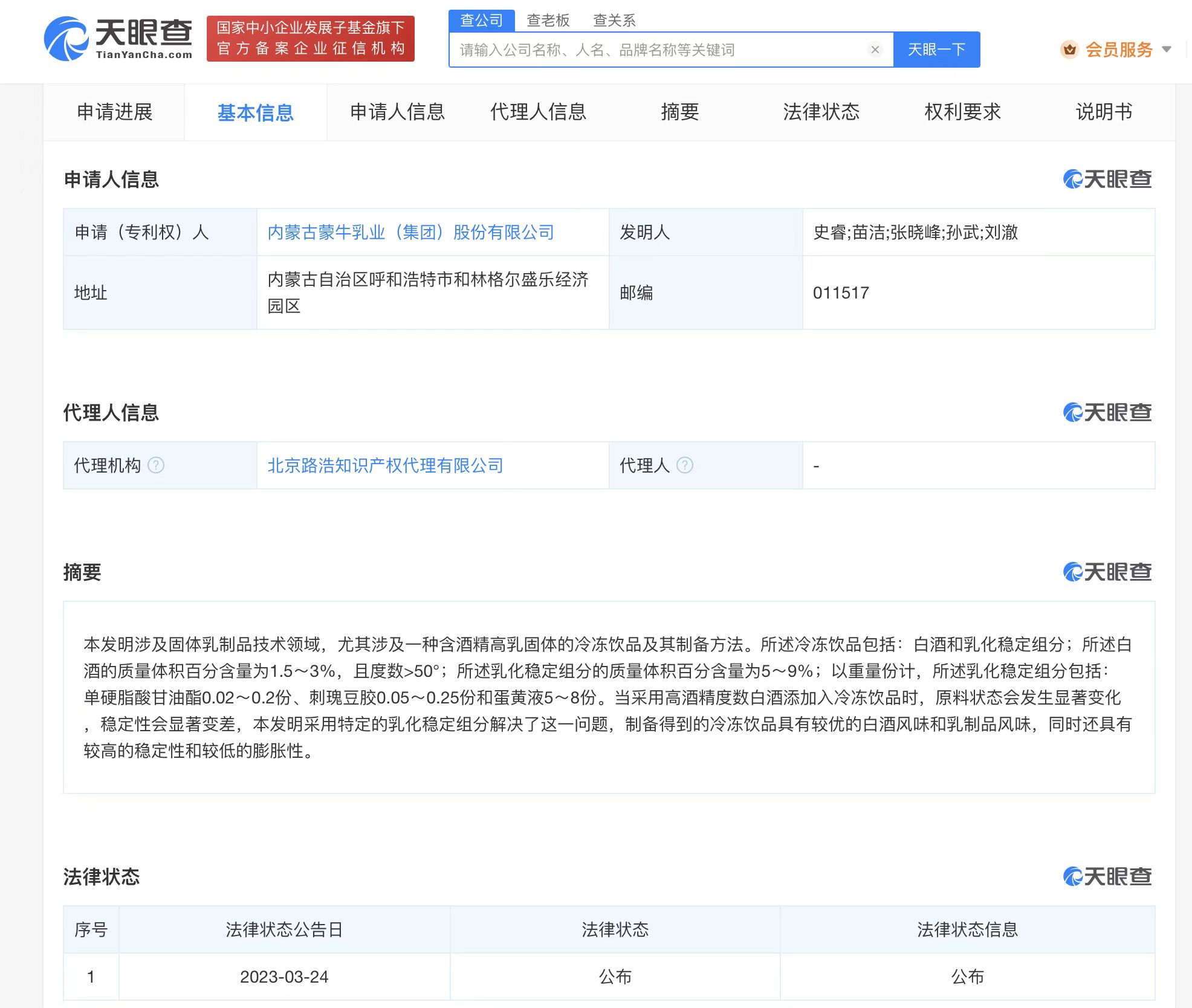
Task: Select address text 内蒙古自治区呼和浩特市
Action: [x=360, y=279]
